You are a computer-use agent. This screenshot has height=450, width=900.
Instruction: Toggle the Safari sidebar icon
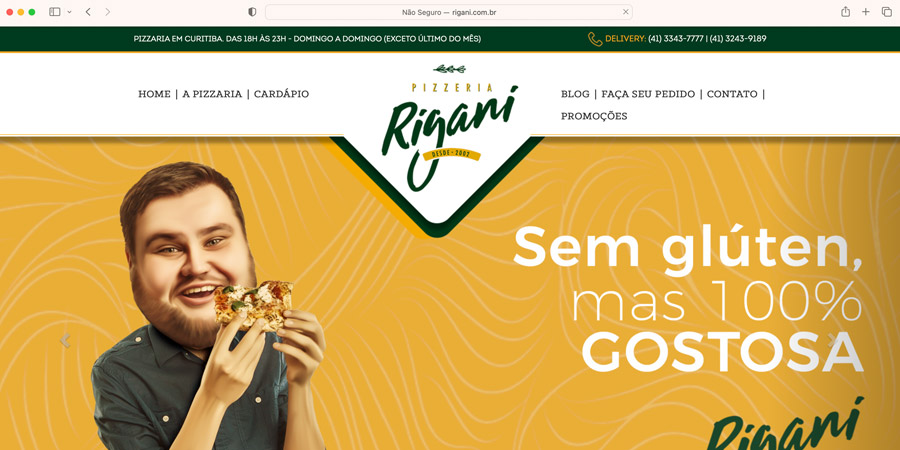click(55, 12)
